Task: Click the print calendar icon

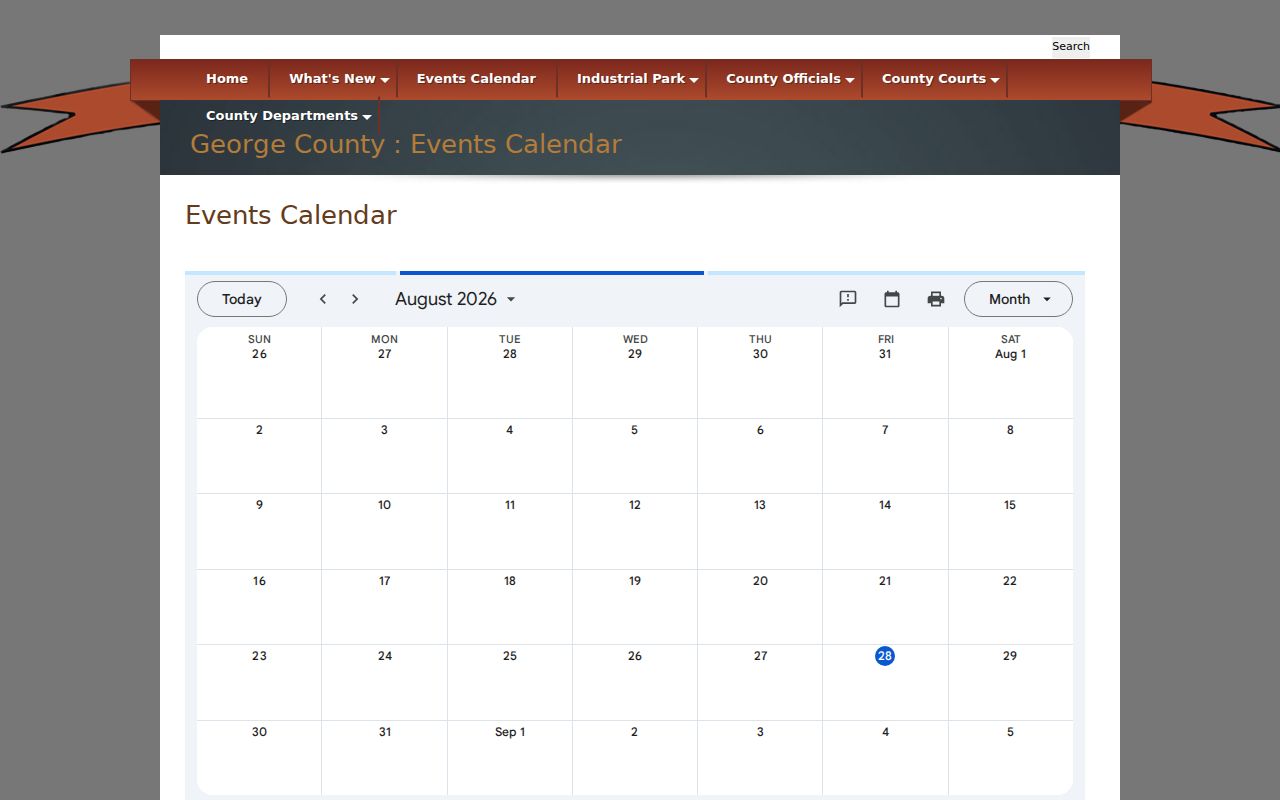Action: pos(936,299)
